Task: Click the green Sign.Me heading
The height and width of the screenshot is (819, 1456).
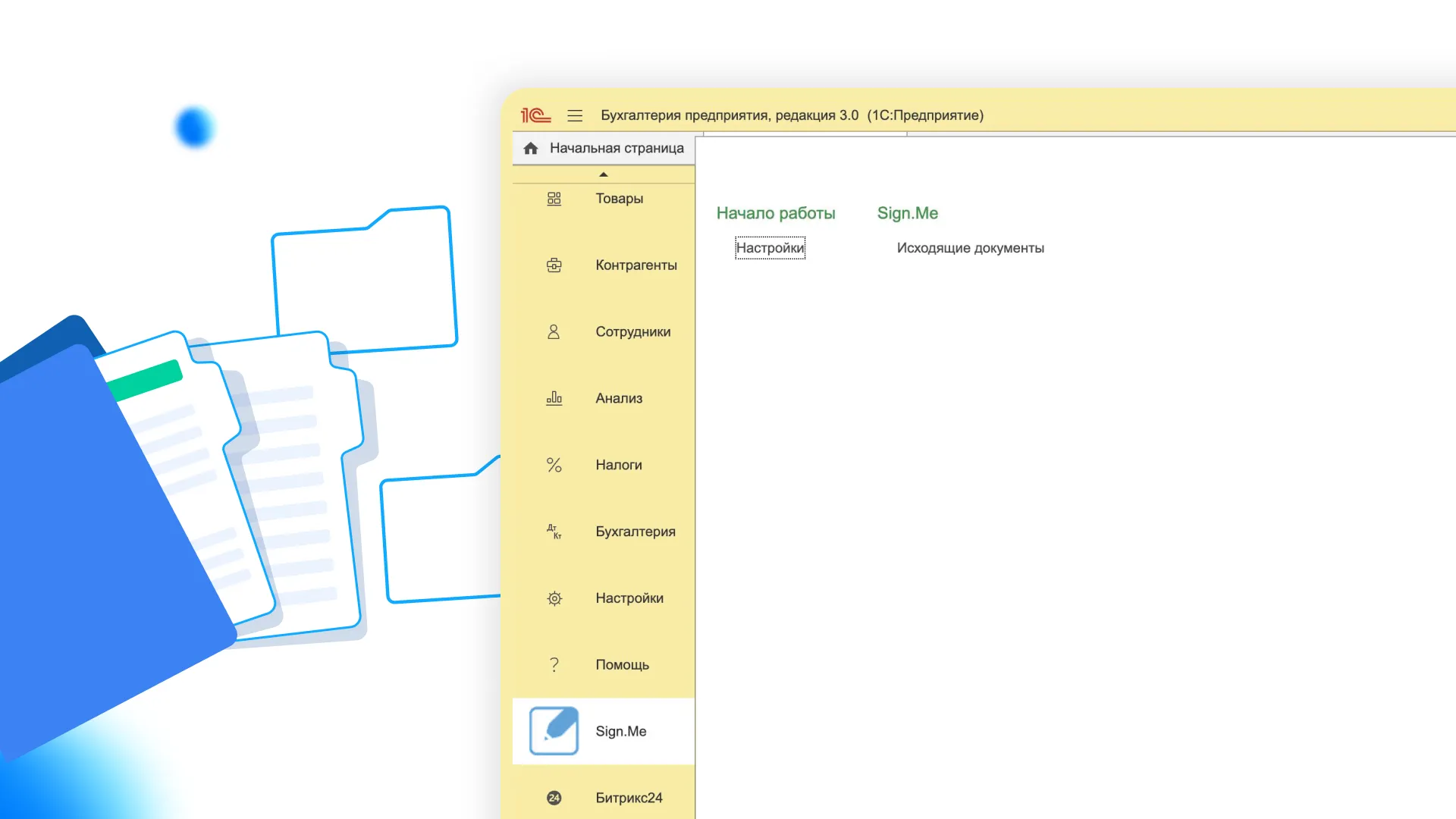Action: tap(907, 213)
